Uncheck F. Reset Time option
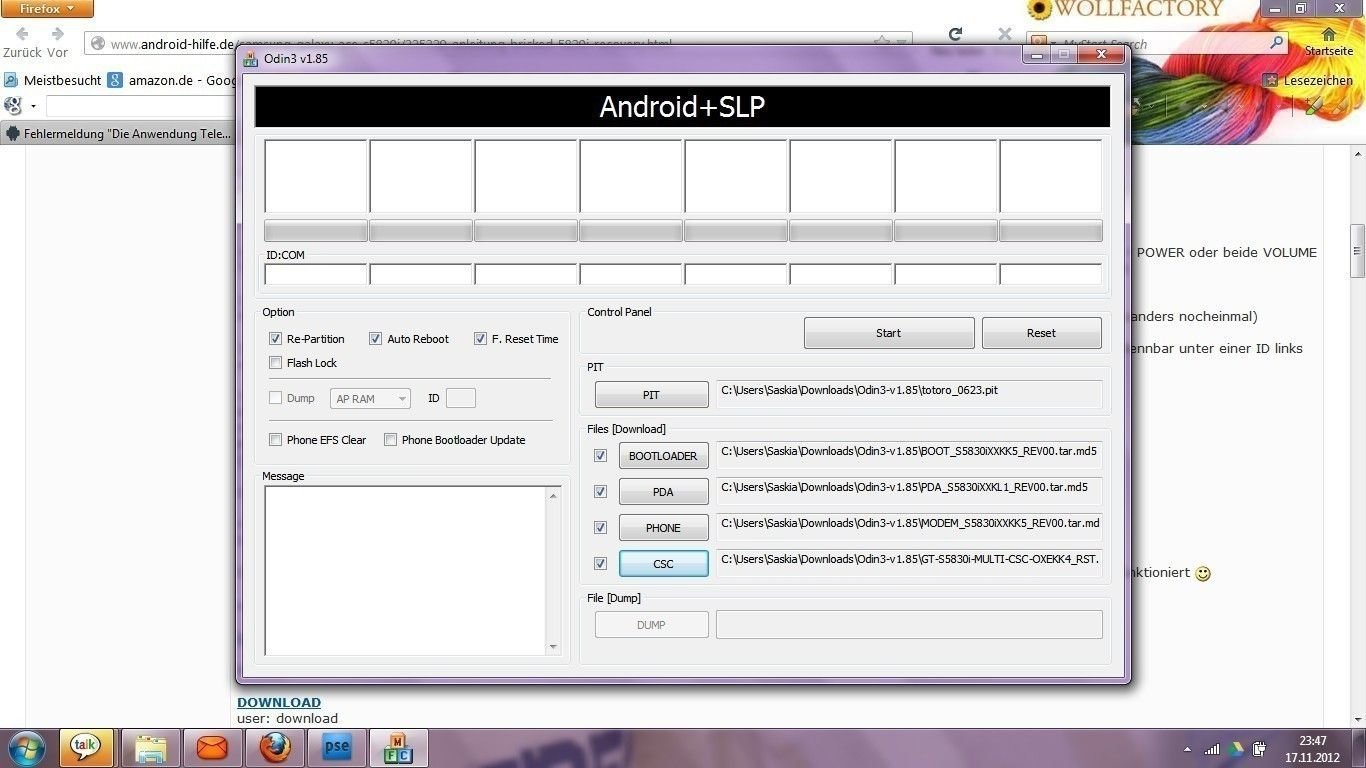 click(x=481, y=339)
